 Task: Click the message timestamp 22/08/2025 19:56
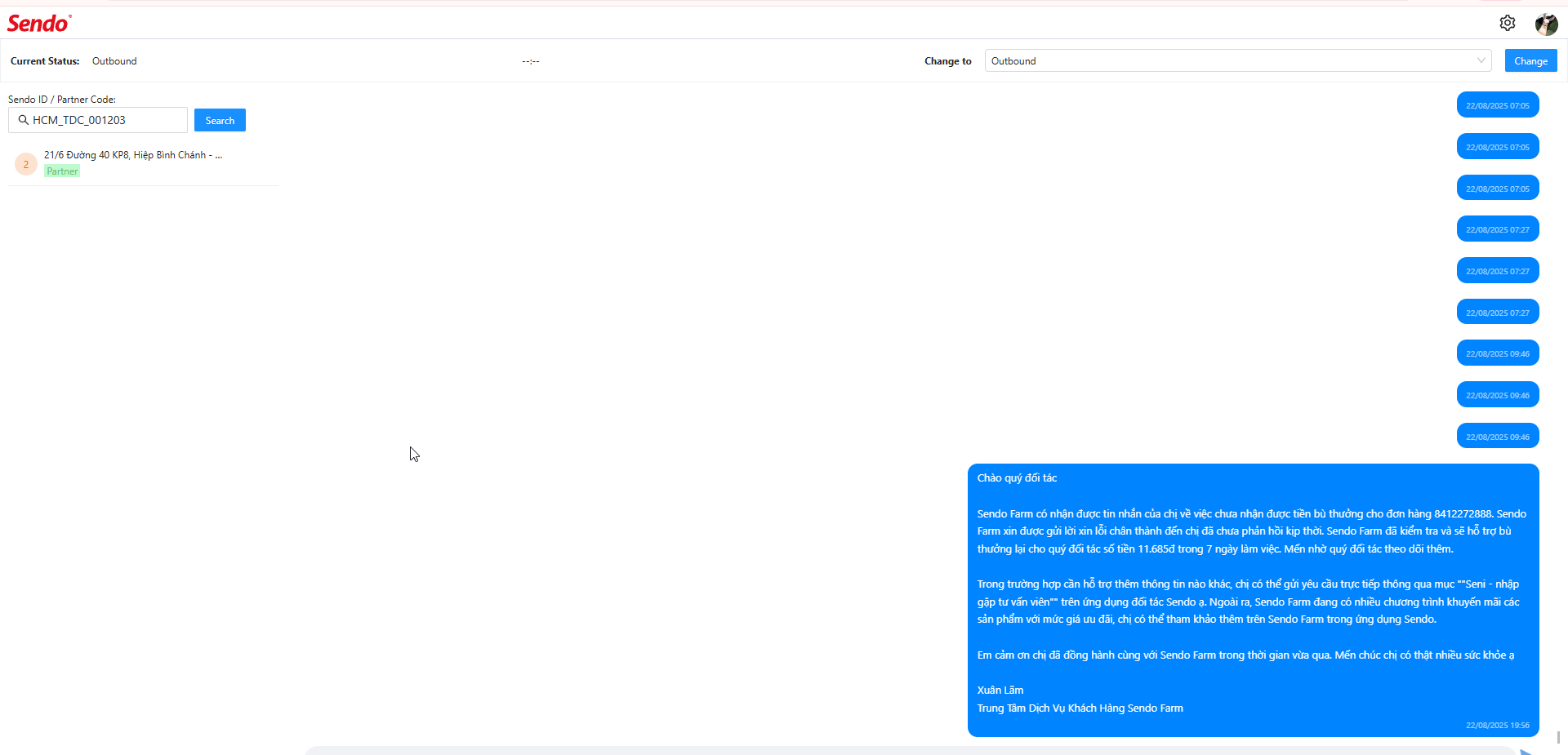1498,725
